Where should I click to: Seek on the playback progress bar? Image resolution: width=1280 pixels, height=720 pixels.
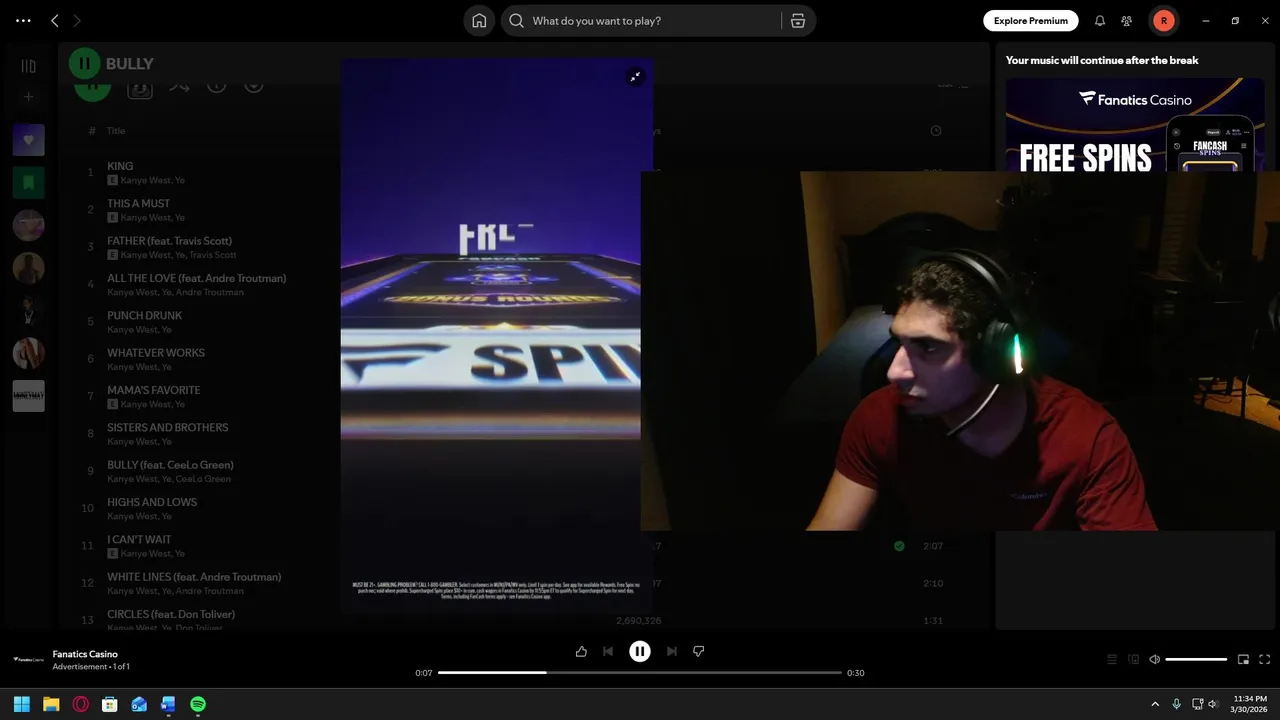[640, 673]
